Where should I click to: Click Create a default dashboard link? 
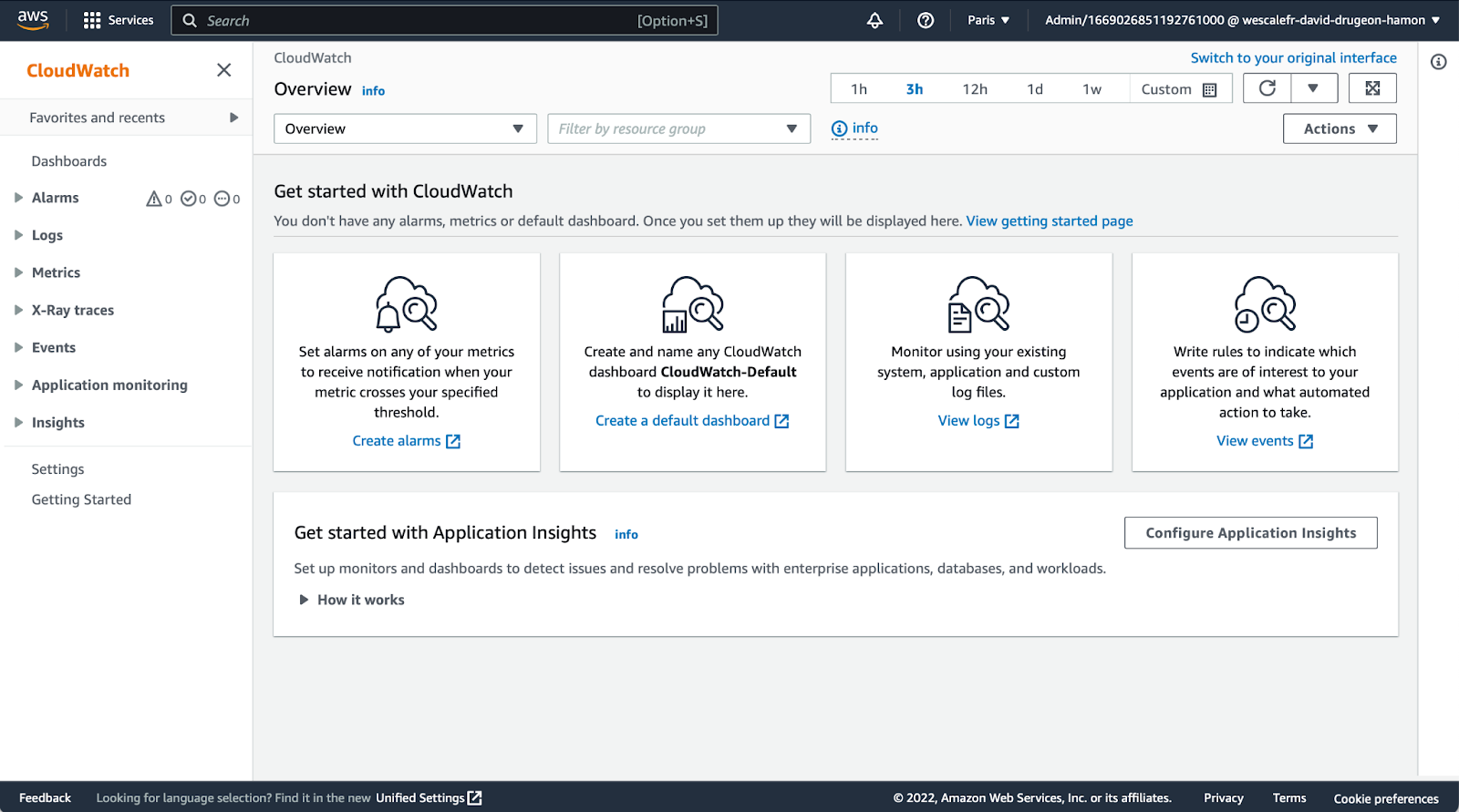692,421
